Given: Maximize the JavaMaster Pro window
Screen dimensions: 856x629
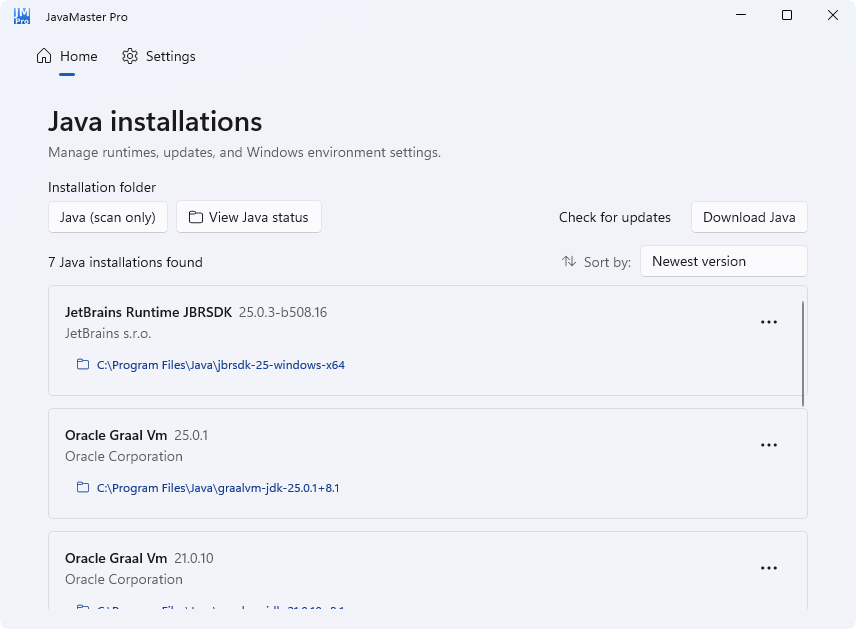Looking at the screenshot, I should pos(787,15).
